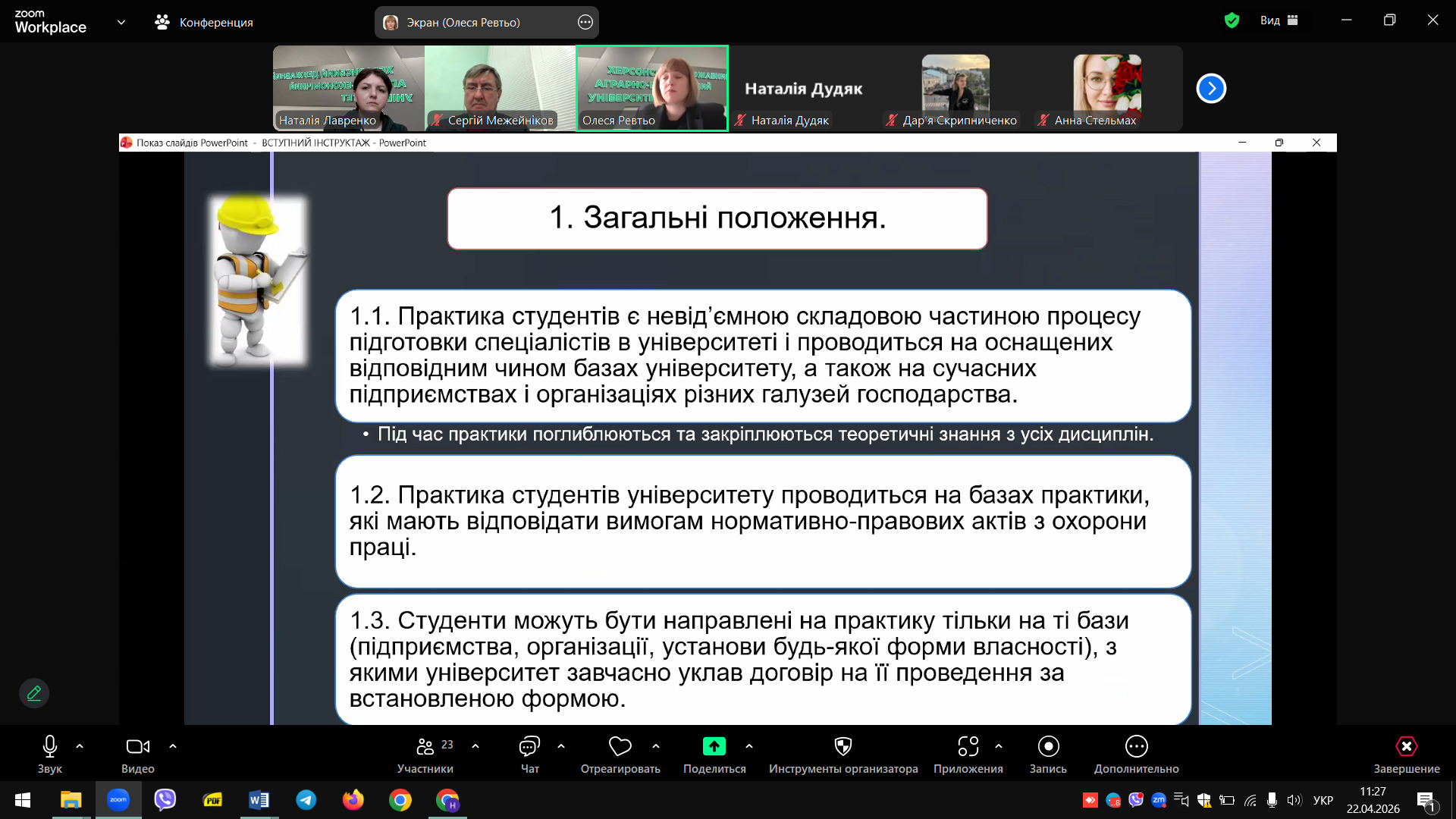The width and height of the screenshot is (1456, 819).
Task: Toggle the microphone mute button
Action: [50, 747]
